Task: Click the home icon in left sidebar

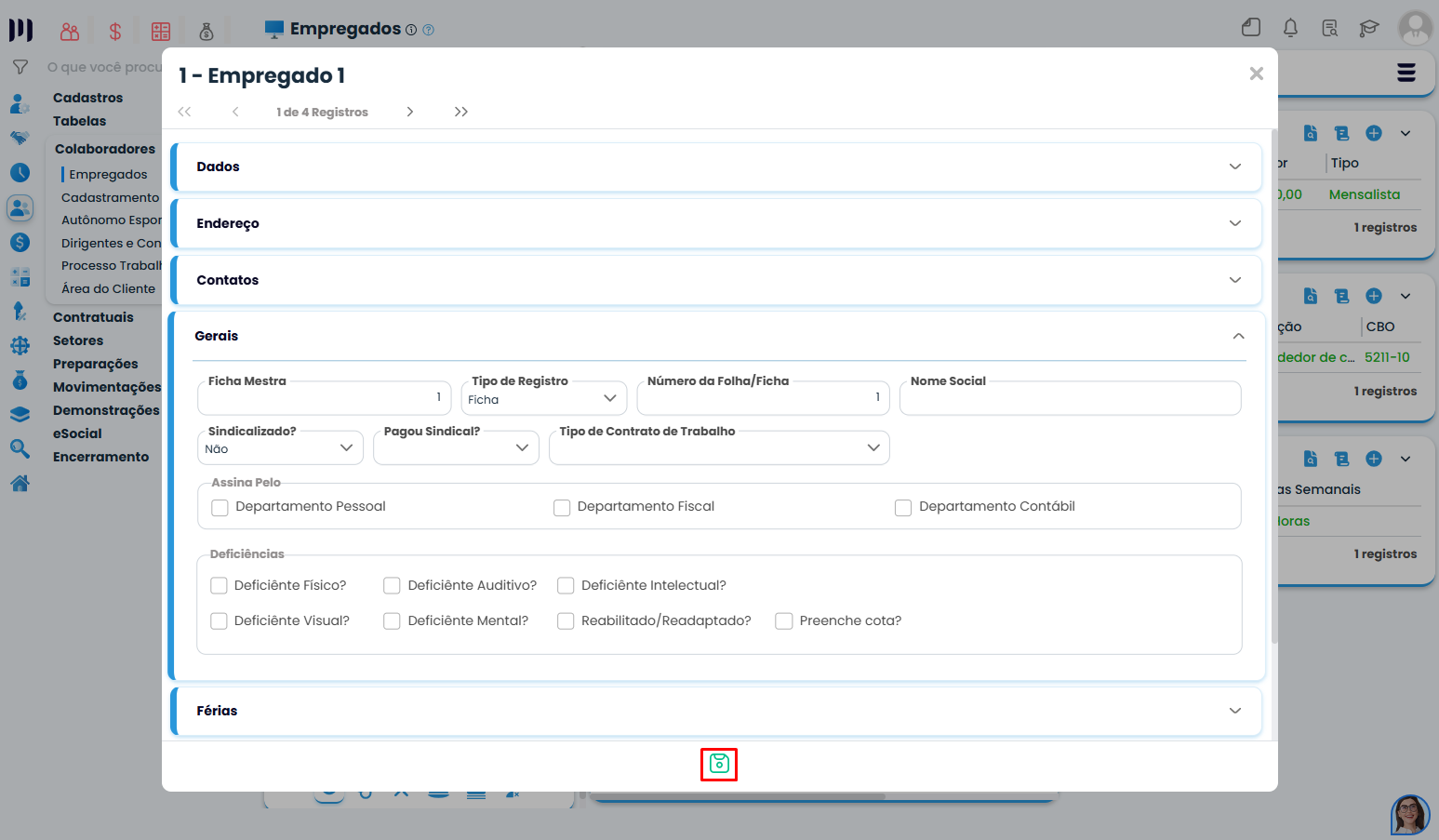Action: click(20, 483)
